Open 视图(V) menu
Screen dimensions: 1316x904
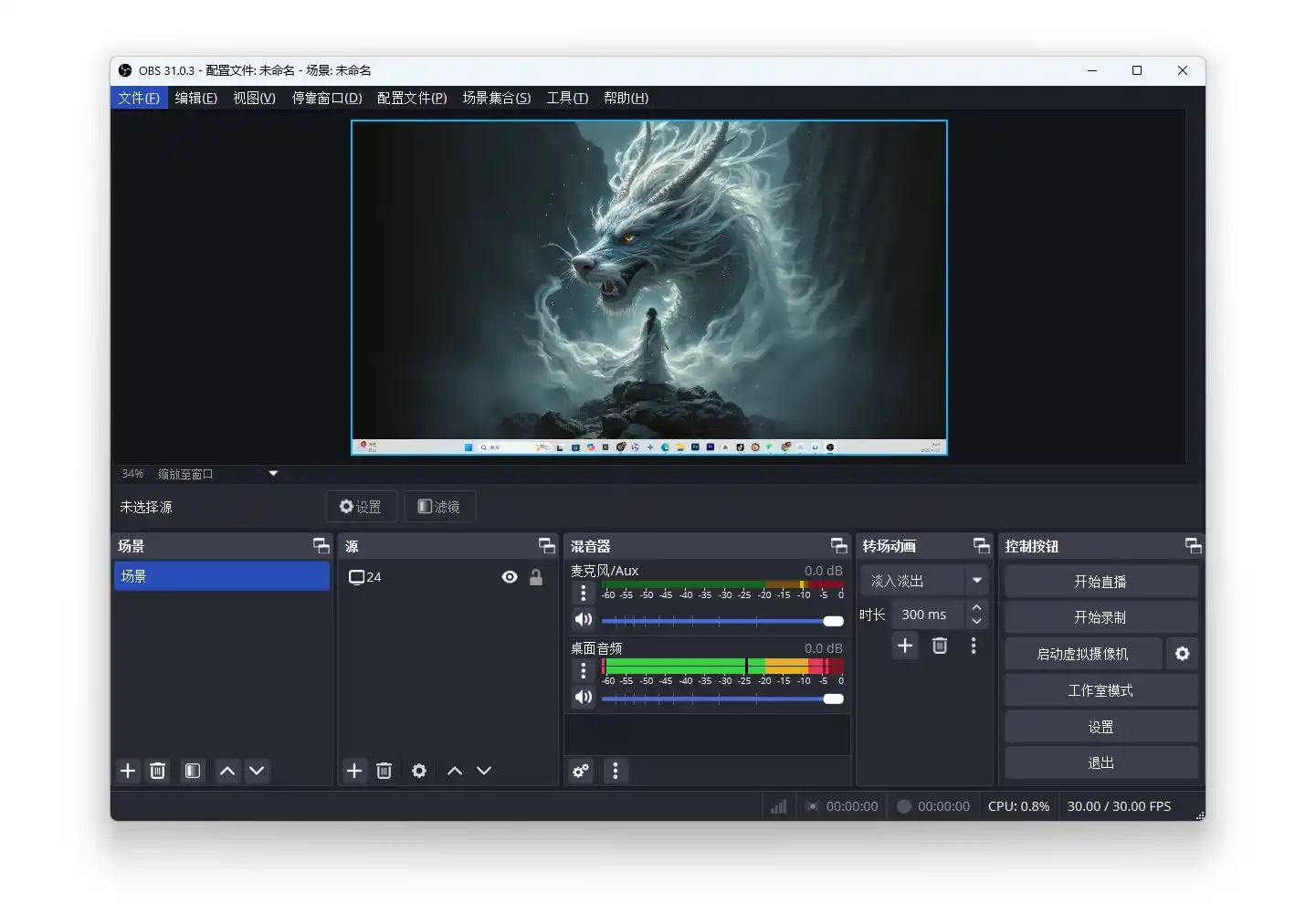coord(254,98)
